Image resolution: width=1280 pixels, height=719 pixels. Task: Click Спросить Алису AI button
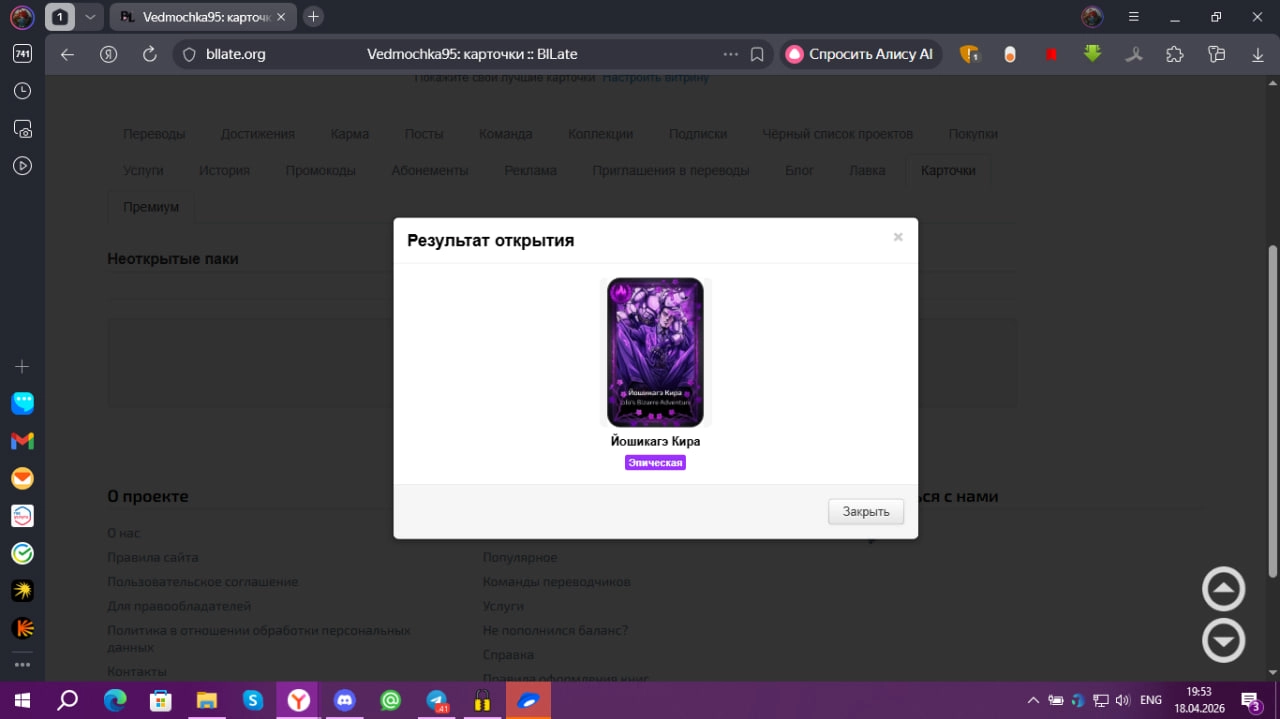(x=860, y=54)
